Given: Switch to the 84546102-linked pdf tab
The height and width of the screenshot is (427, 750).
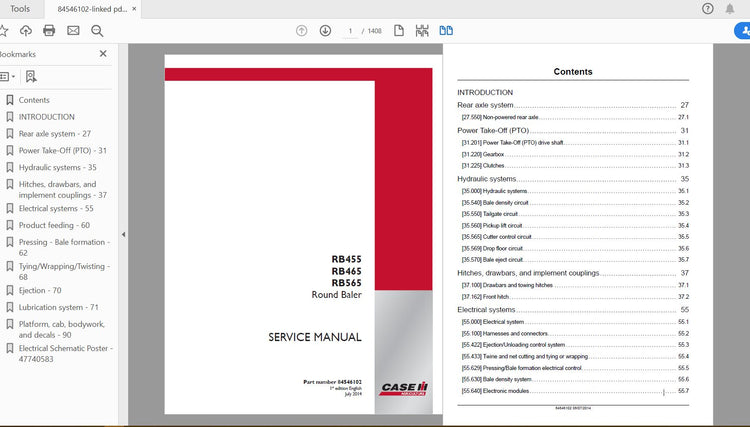Looking at the screenshot, I should coord(92,9).
